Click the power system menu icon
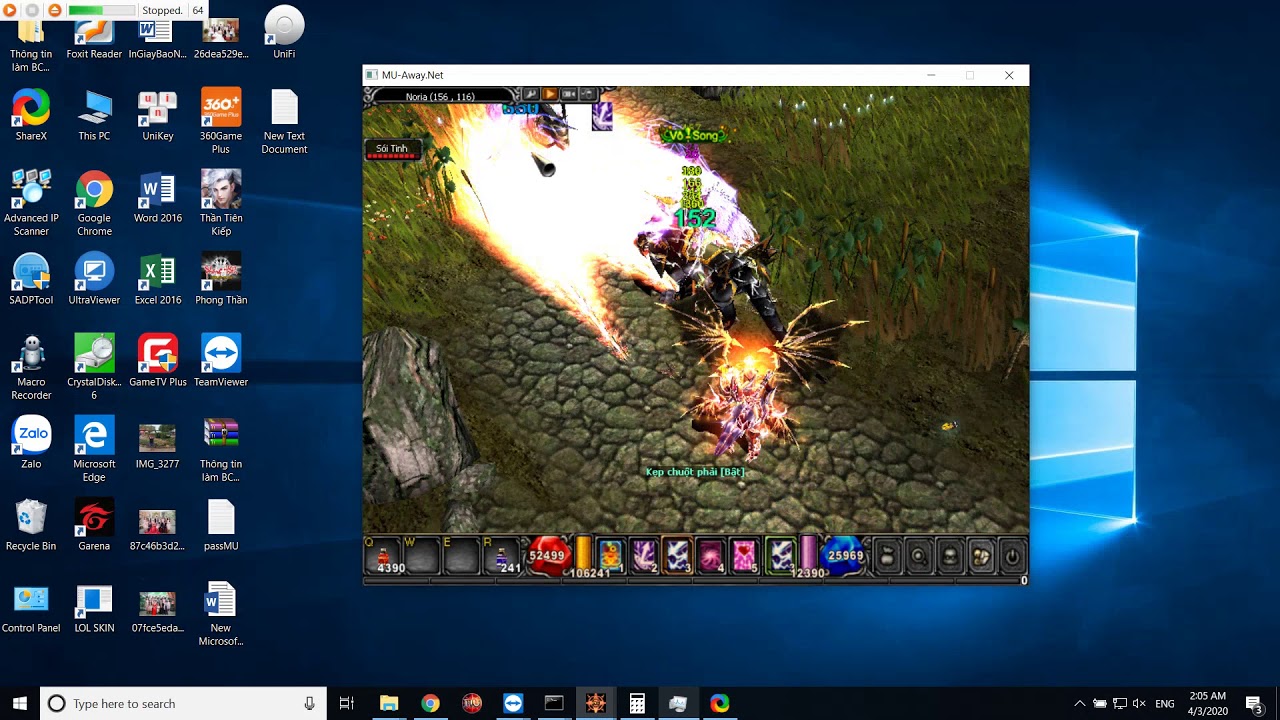The height and width of the screenshot is (720, 1280). pyautogui.click(x=1012, y=557)
